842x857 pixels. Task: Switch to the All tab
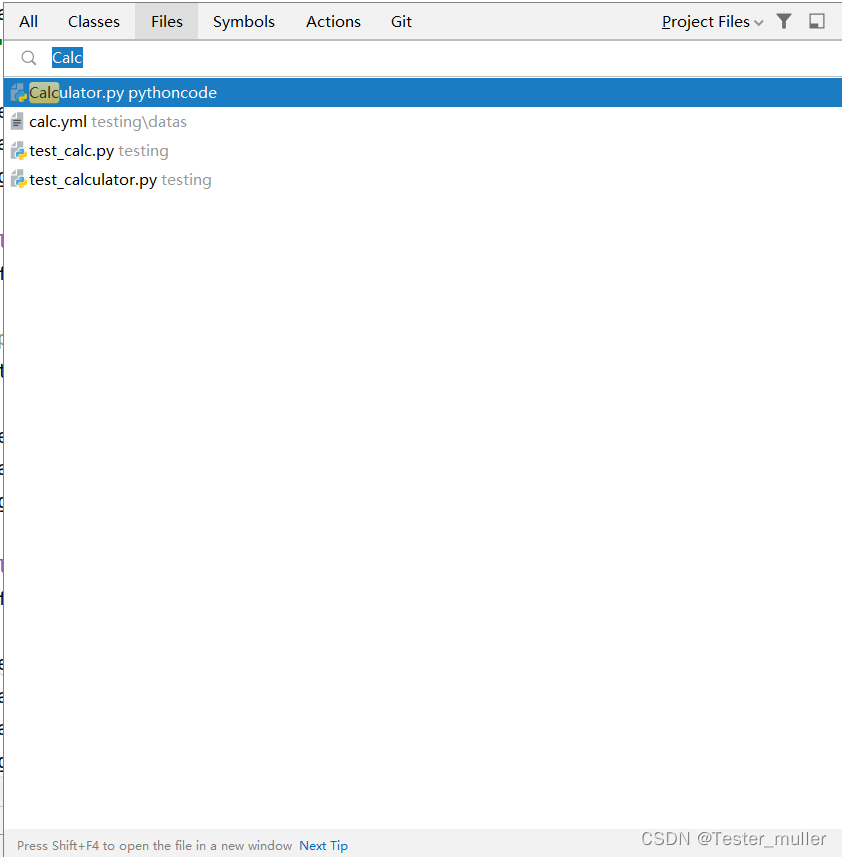[28, 21]
